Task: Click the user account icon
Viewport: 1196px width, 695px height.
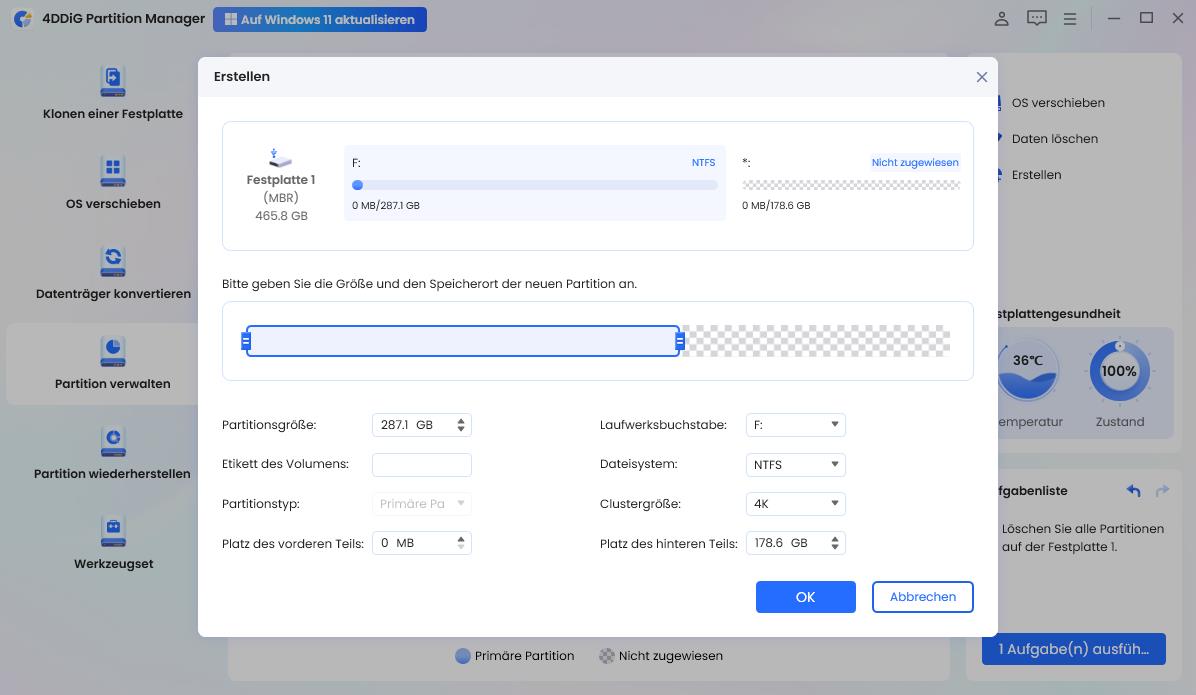Action: pos(1001,19)
